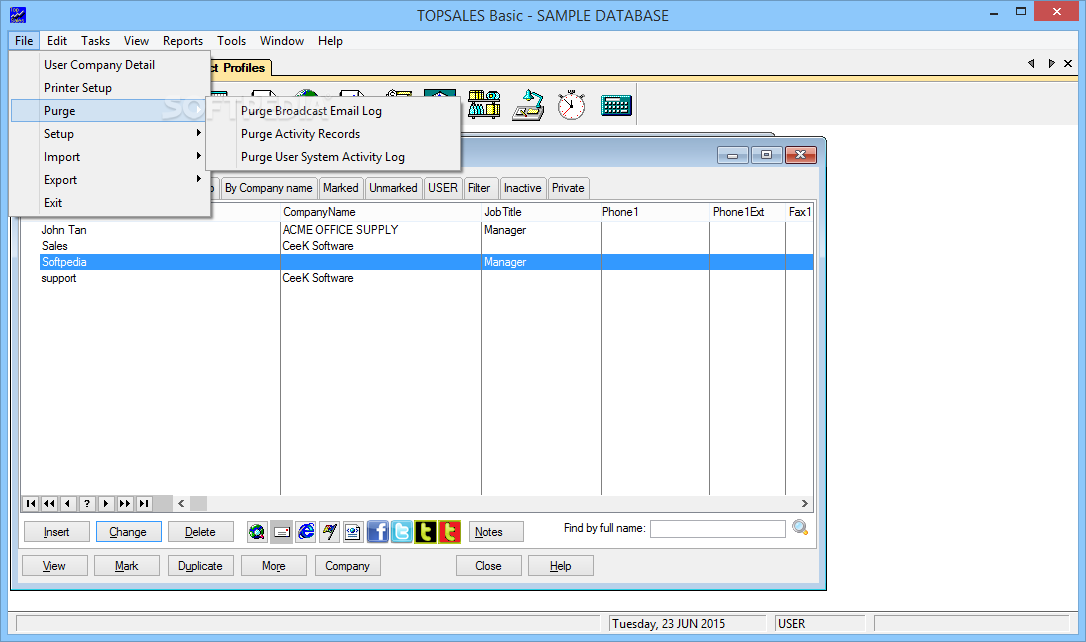Click the magnifier search icon by name field
1086x642 pixels.
pyautogui.click(x=800, y=528)
